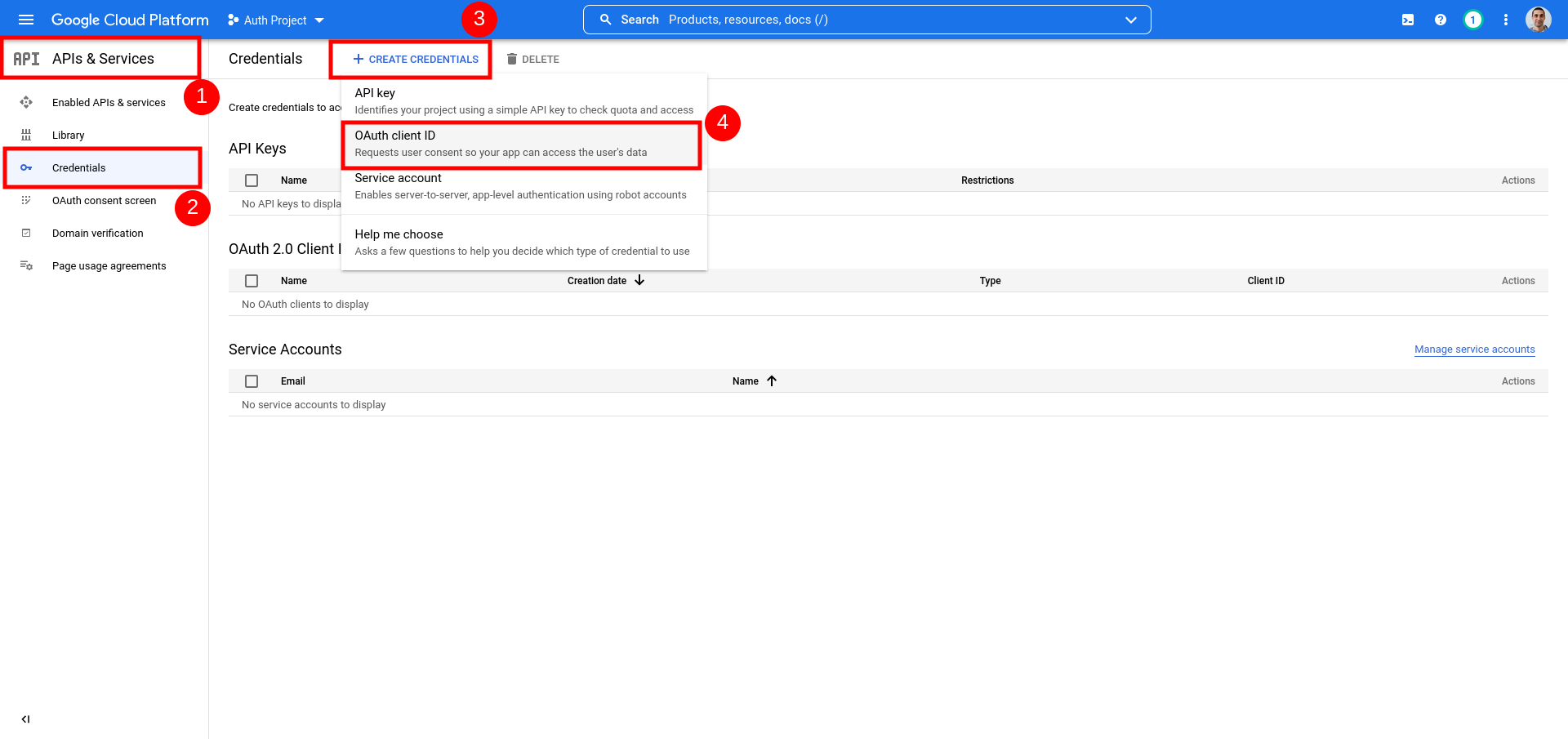Go to Enabled APIs & services
1568x739 pixels.
[109, 102]
